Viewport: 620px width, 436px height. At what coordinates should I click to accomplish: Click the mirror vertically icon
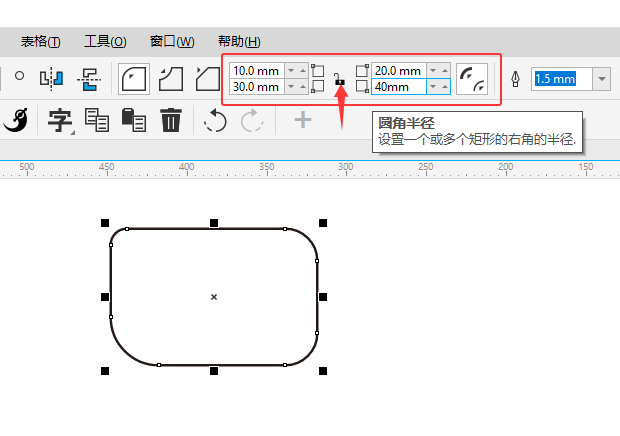coord(89,79)
